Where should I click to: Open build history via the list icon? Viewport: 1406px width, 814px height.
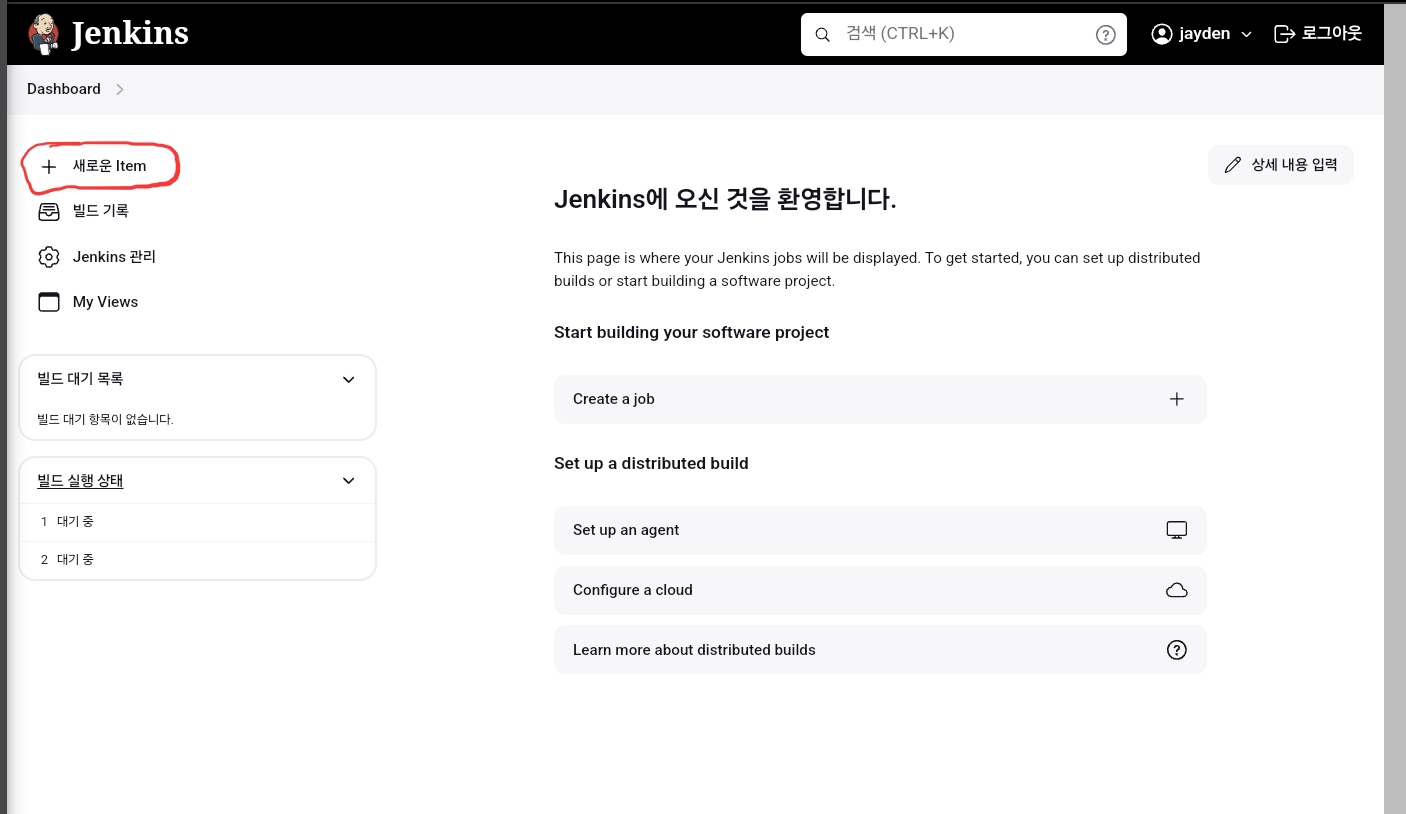[x=49, y=211]
